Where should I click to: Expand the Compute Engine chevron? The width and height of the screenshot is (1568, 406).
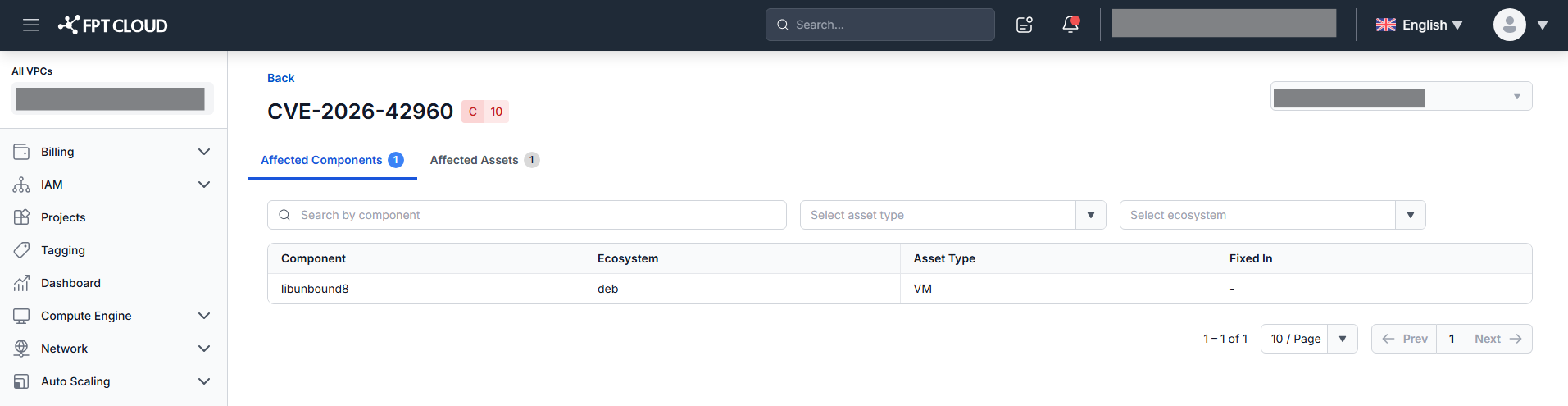(204, 316)
